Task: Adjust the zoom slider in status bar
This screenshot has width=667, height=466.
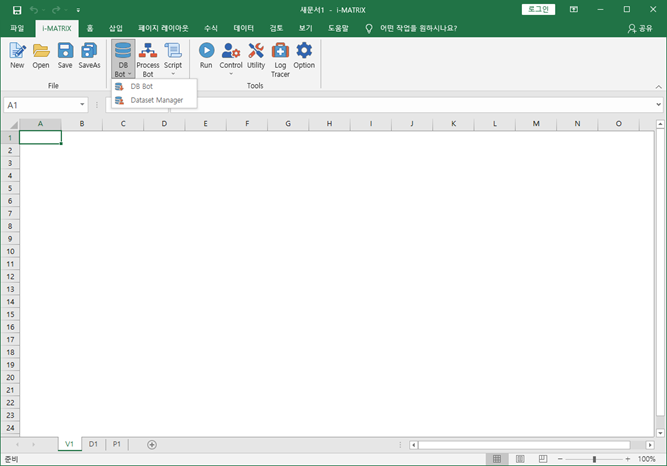Action: pos(594,459)
